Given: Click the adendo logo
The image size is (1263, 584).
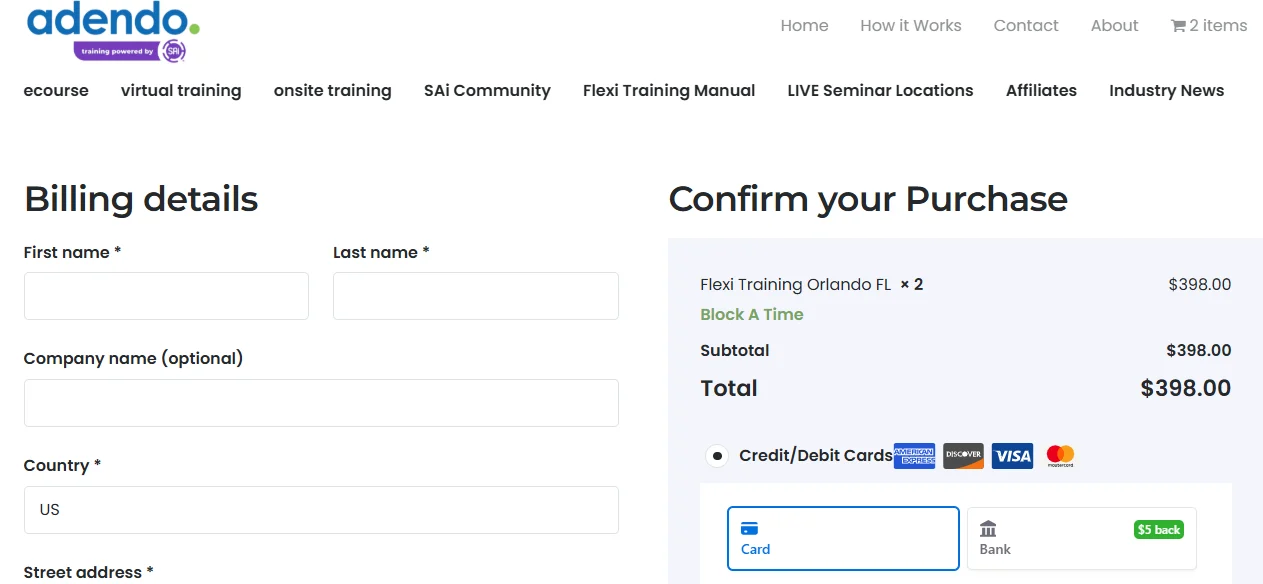Looking at the screenshot, I should [x=113, y=31].
